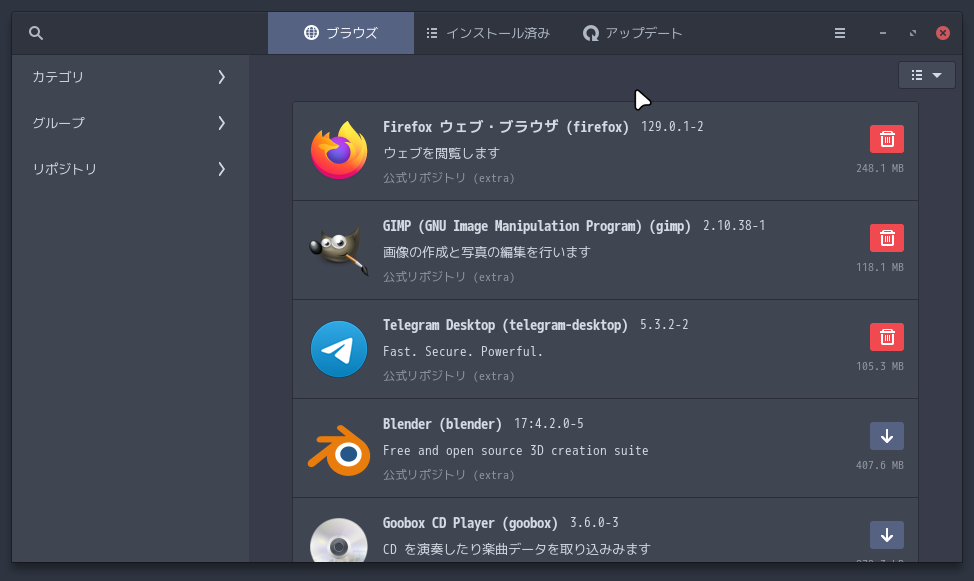Open the search magnifier icon
The width and height of the screenshot is (974, 581).
click(36, 33)
